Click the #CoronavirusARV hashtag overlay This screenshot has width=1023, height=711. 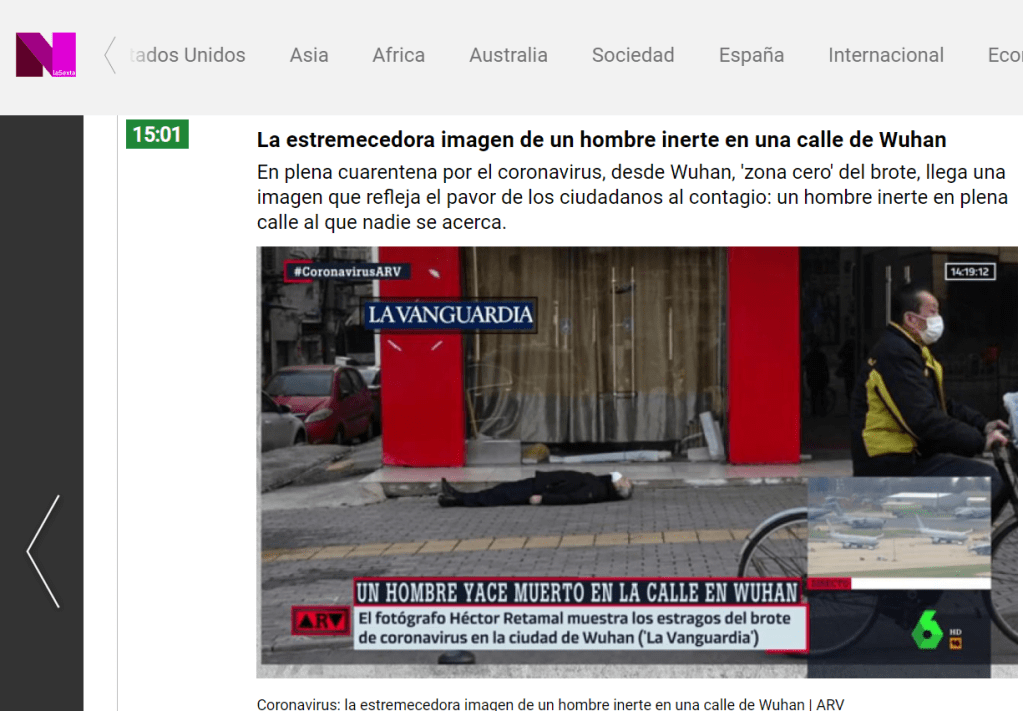point(340,270)
